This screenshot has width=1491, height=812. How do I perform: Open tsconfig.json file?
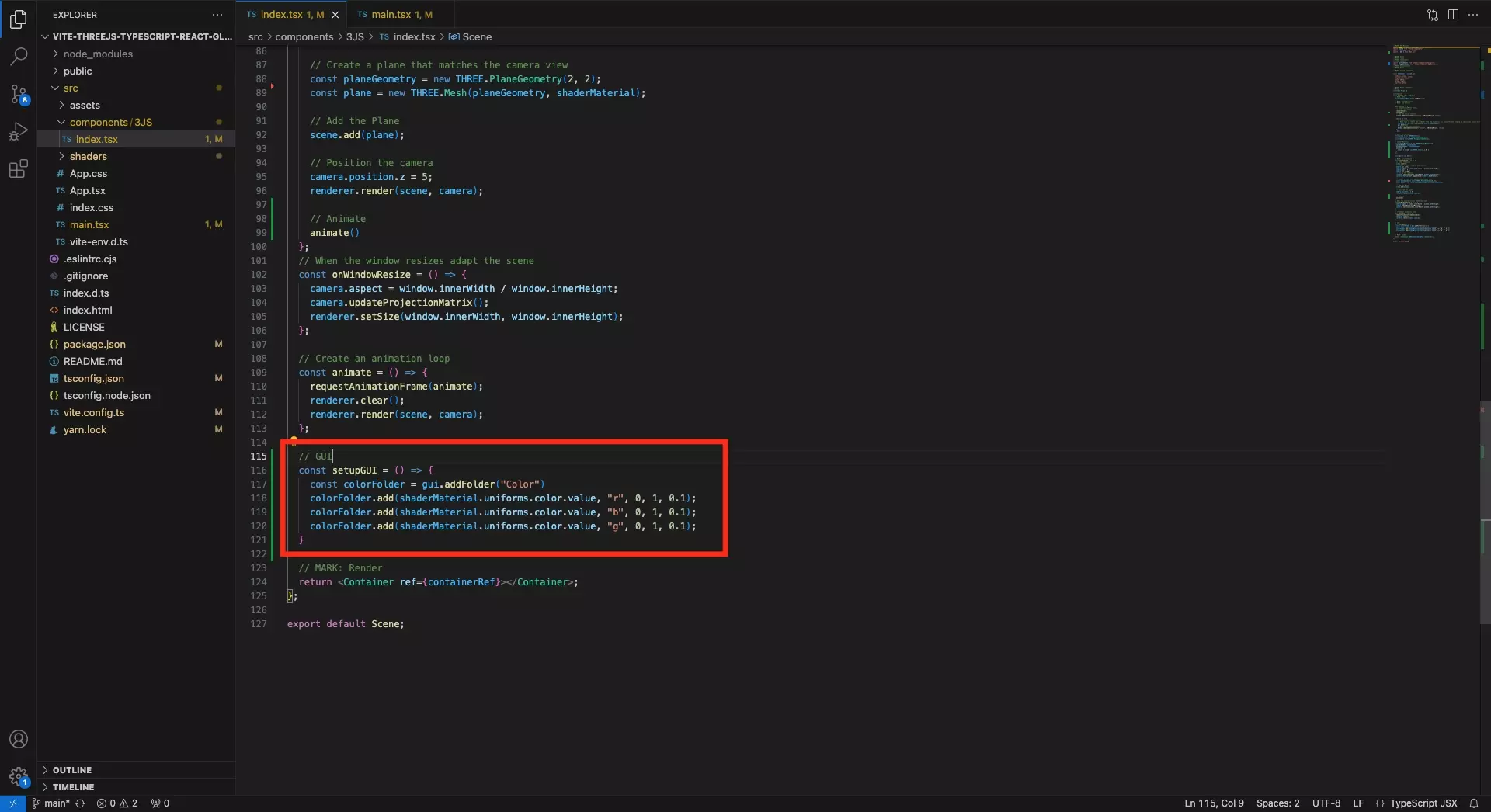pos(136,378)
